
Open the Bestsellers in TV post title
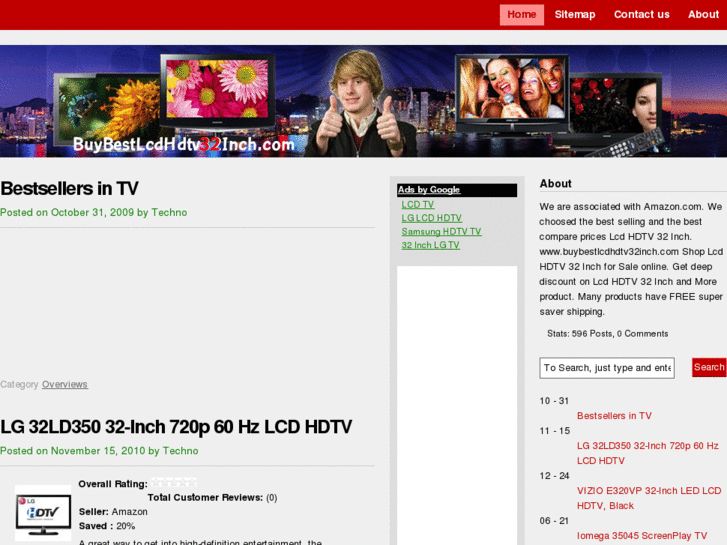(x=69, y=188)
